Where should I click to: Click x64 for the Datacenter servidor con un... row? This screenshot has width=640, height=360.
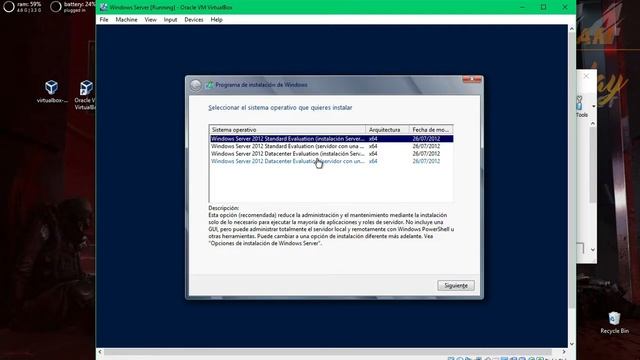pos(373,161)
